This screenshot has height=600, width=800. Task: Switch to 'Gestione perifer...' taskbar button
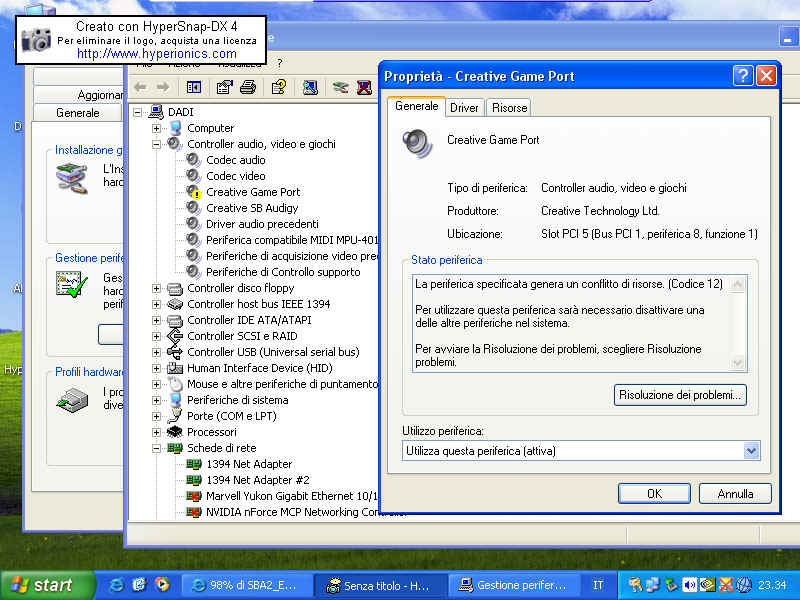click(x=514, y=585)
